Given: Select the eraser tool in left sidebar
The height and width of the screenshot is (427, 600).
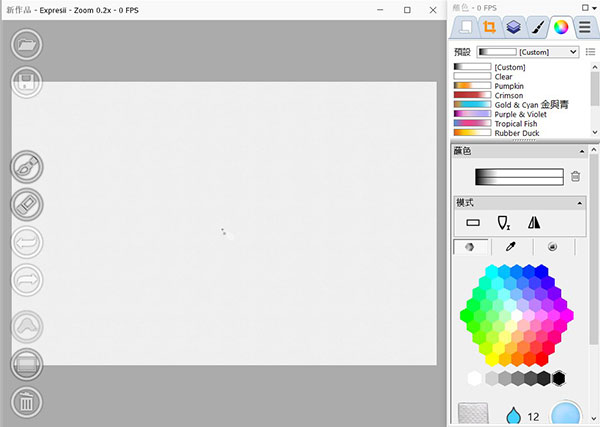Looking at the screenshot, I should point(26,205).
